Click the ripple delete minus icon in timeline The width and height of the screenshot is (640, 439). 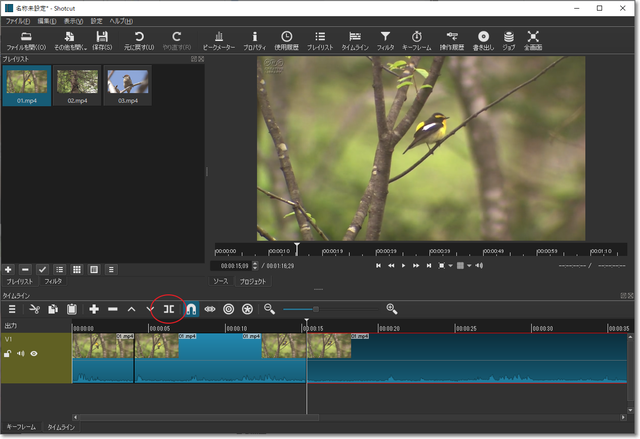coord(112,309)
